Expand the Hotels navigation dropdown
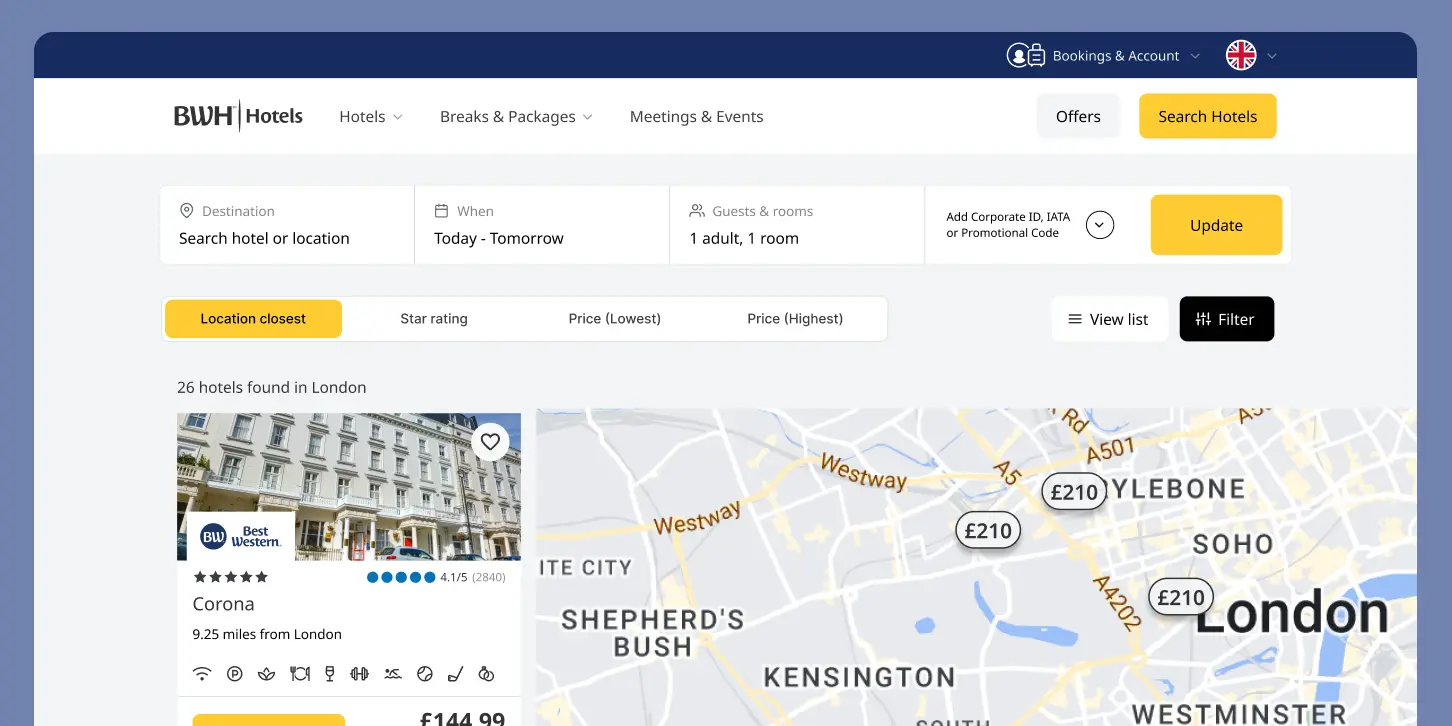The width and height of the screenshot is (1452, 726). click(370, 116)
